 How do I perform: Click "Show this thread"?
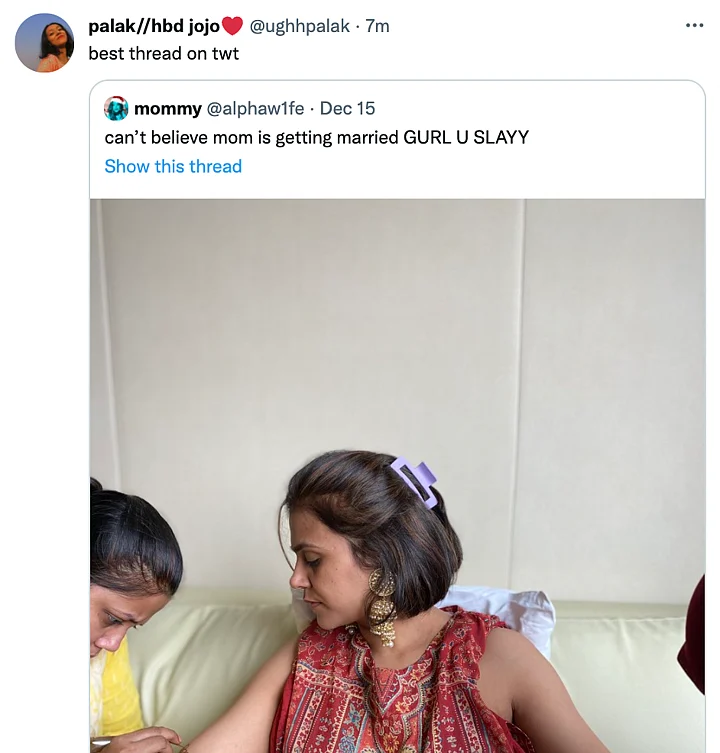coord(173,166)
